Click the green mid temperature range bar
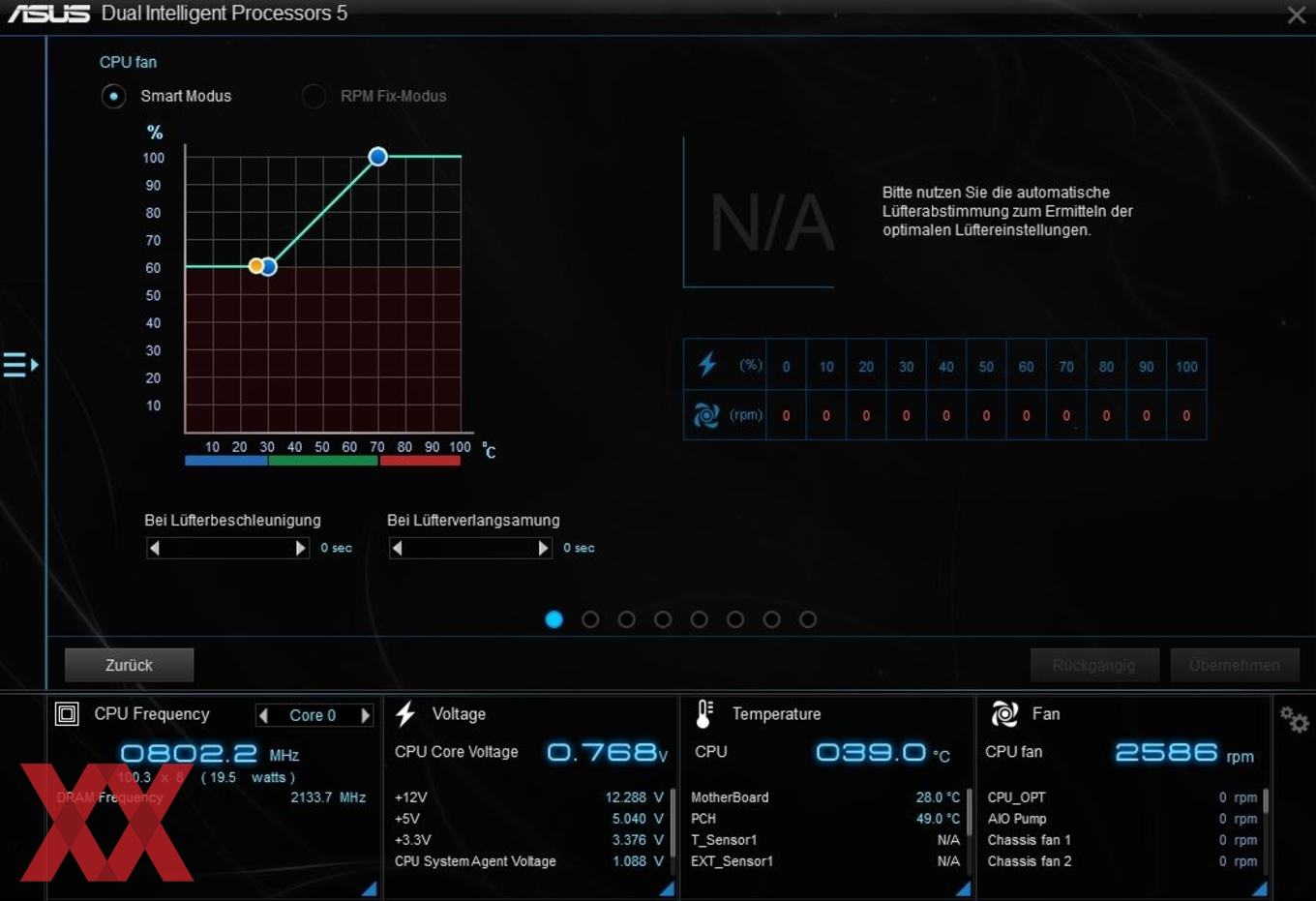The width and height of the screenshot is (1316, 901). pyautogui.click(x=323, y=462)
